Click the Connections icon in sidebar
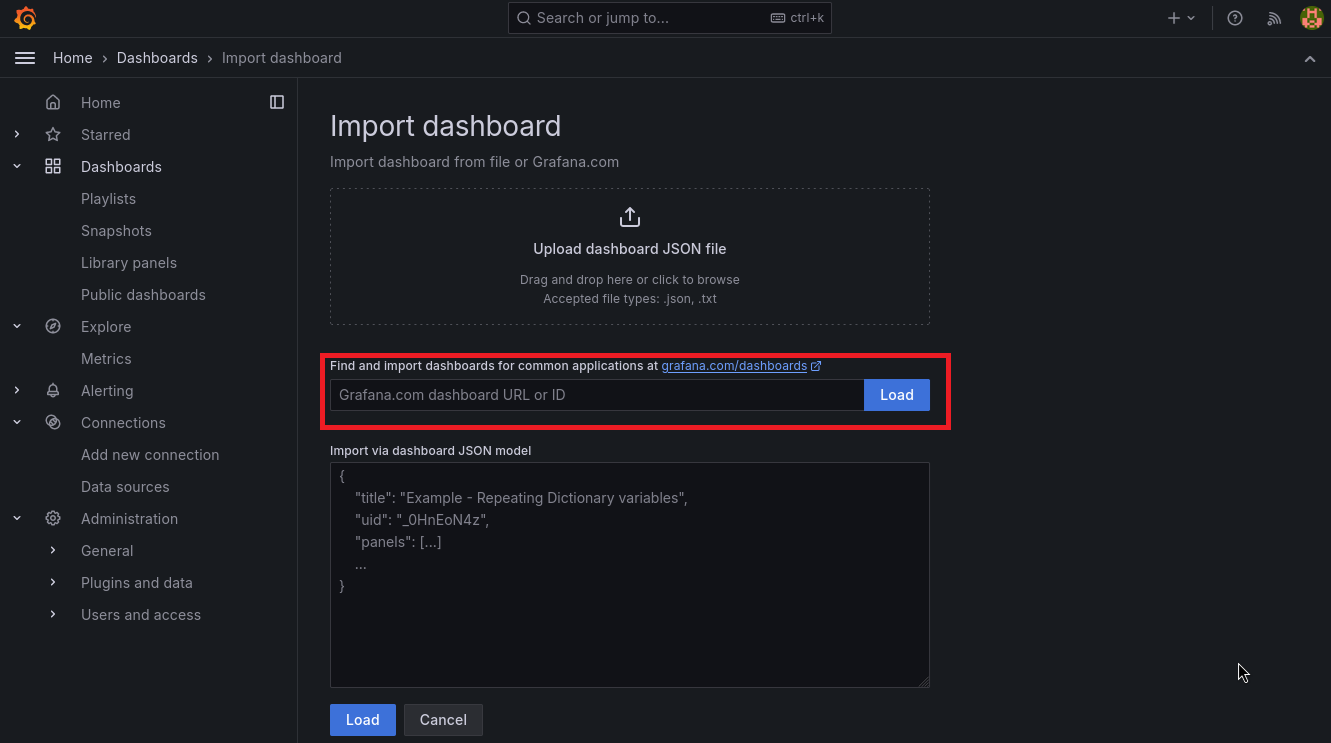Image resolution: width=1331 pixels, height=743 pixels. pyautogui.click(x=53, y=423)
